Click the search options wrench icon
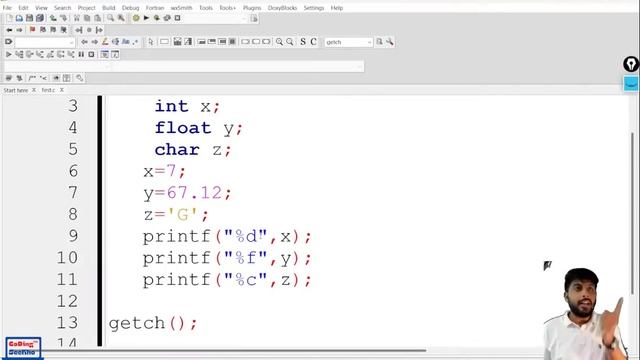 tap(390, 42)
